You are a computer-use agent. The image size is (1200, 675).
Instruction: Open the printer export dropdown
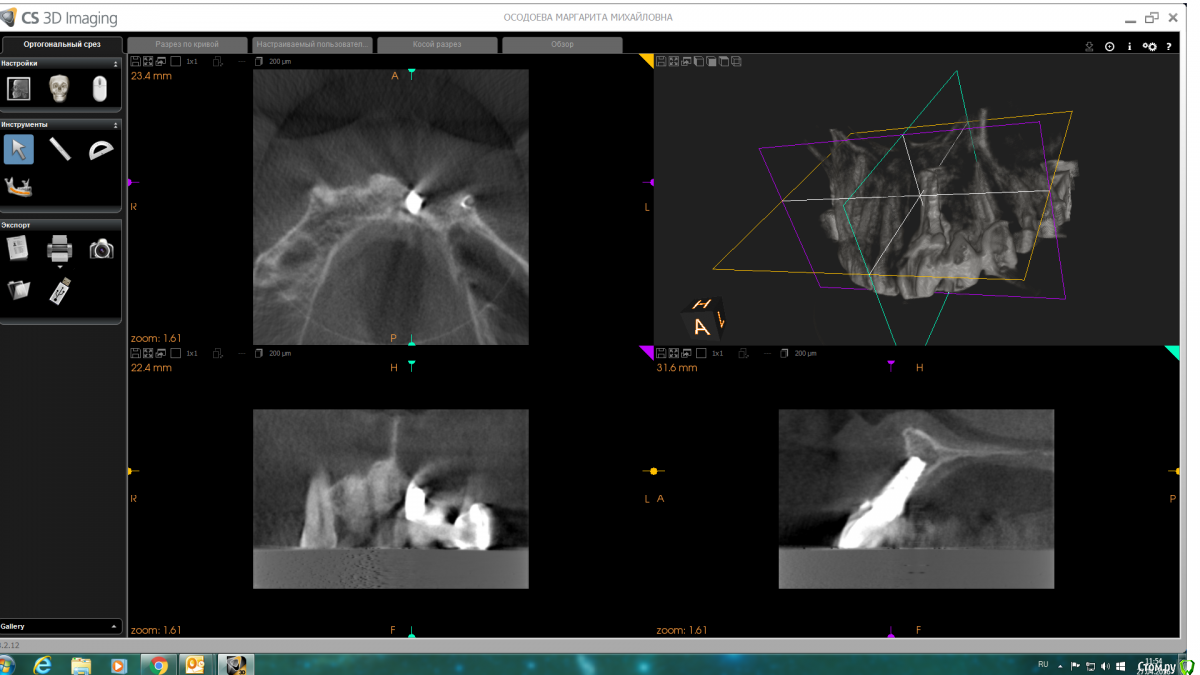[60, 266]
